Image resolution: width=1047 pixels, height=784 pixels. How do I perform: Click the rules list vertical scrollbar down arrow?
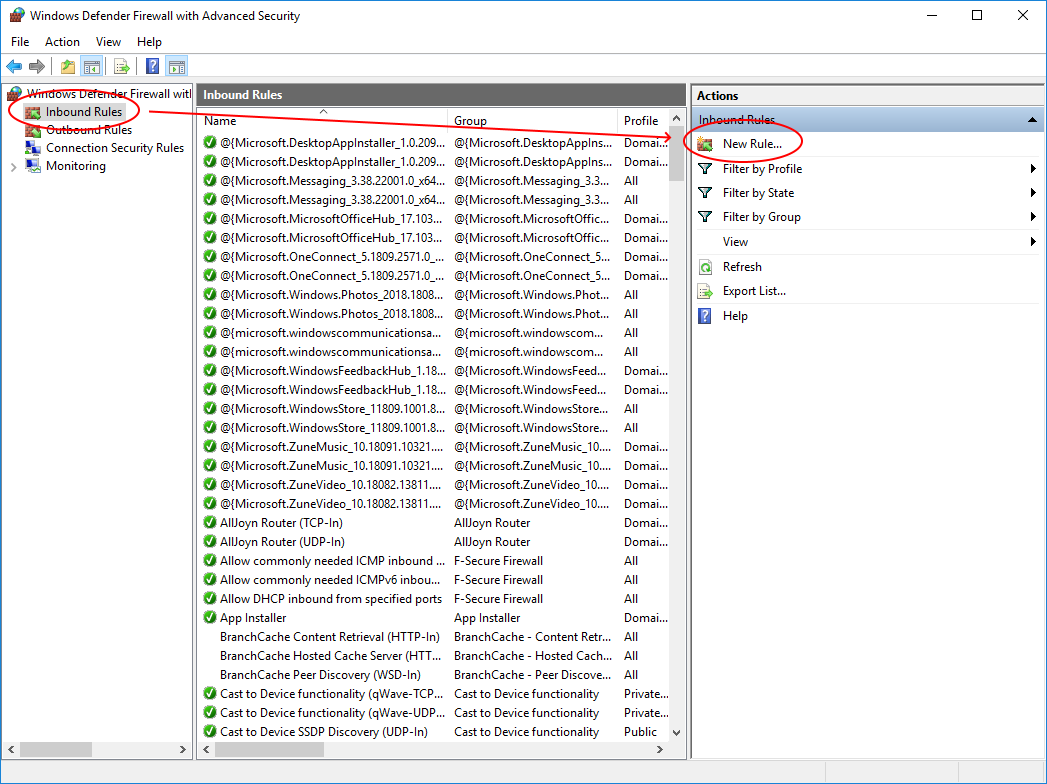pos(676,733)
